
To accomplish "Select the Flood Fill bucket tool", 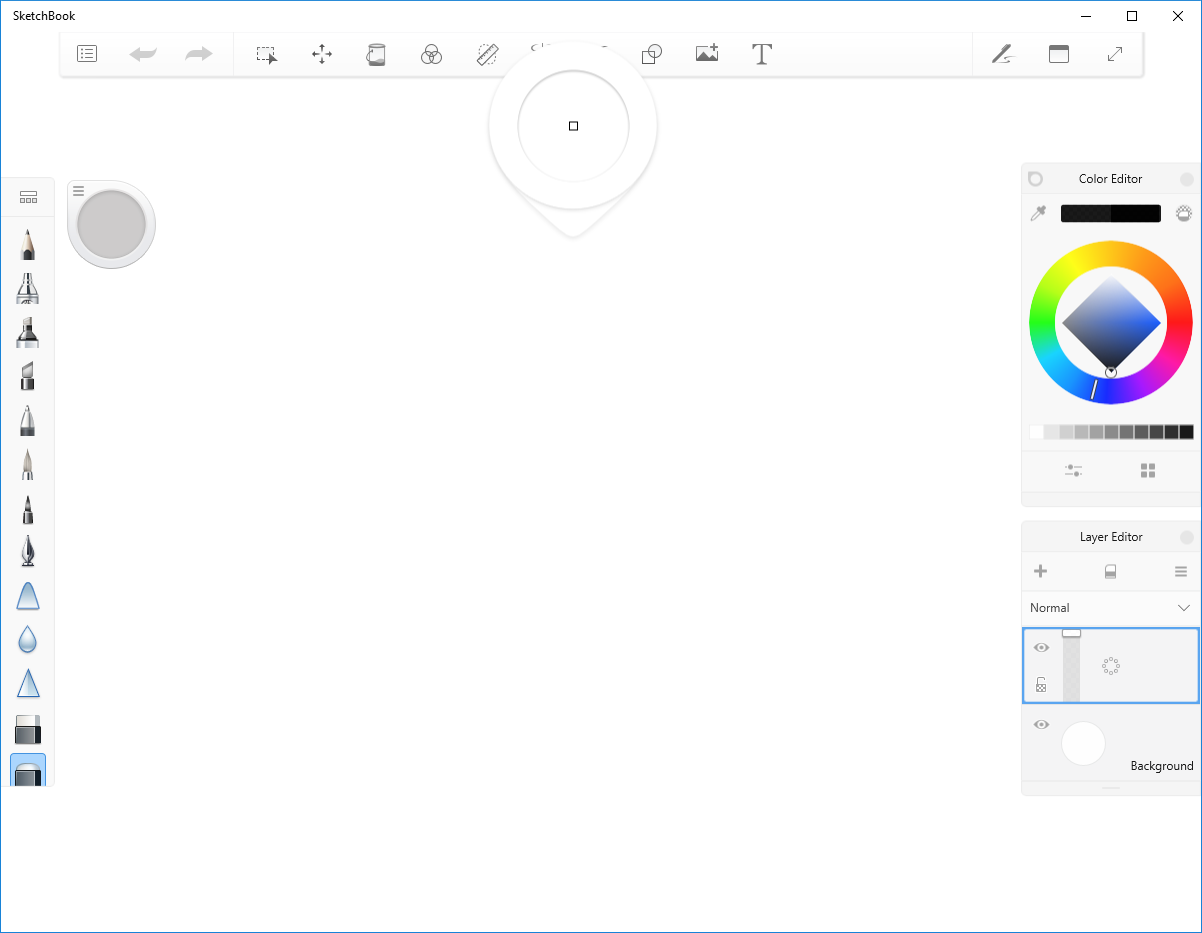I will pos(376,54).
